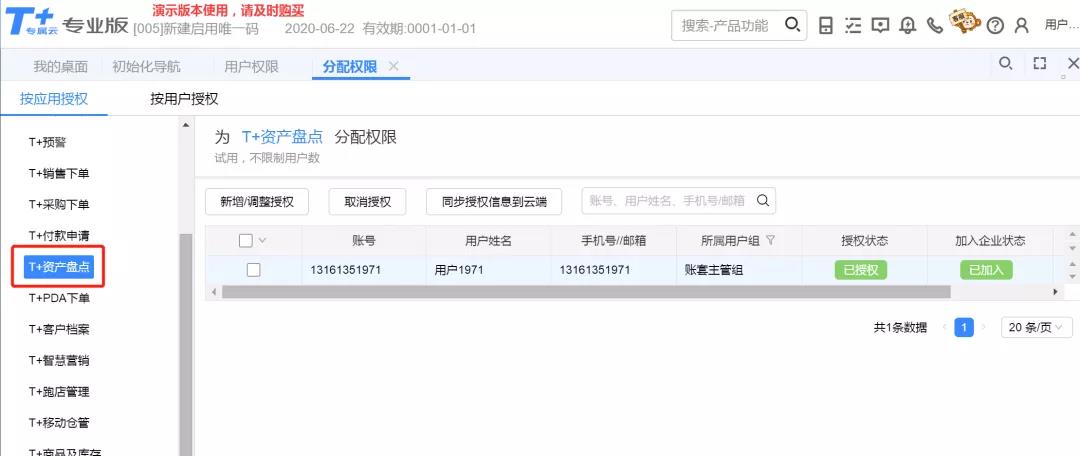Go to page 1 in pagination
The width and height of the screenshot is (1080, 456).
tap(964, 328)
